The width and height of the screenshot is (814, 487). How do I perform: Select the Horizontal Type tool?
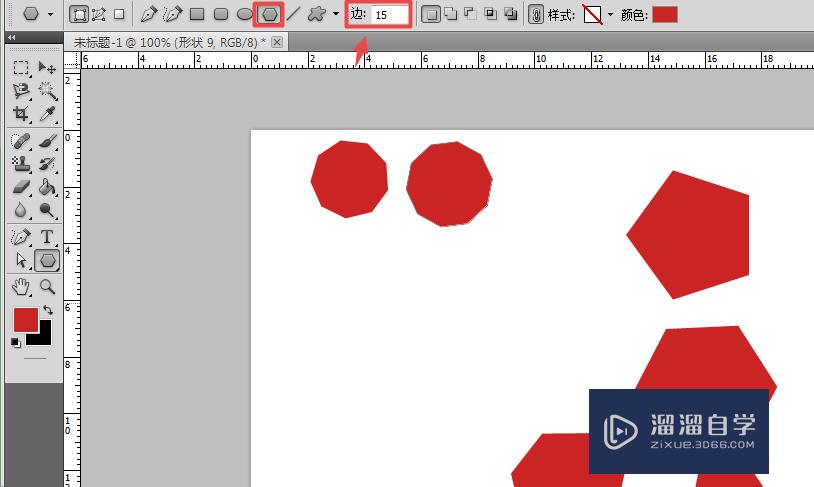pyautogui.click(x=47, y=237)
